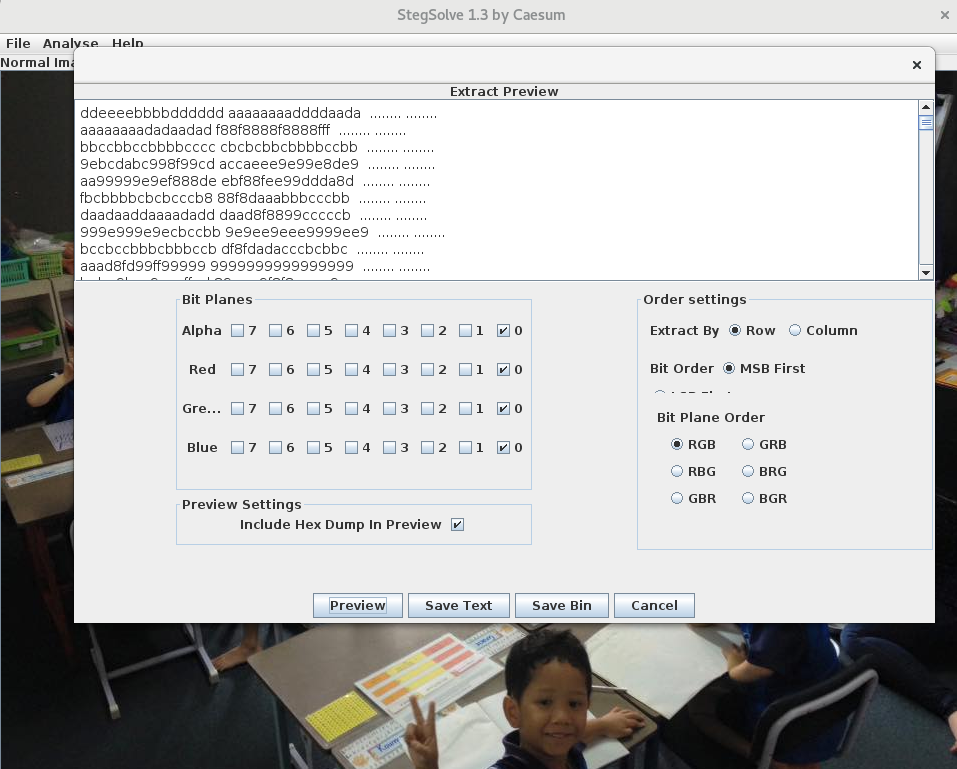Toggle Alpha bit plane 4 checkbox
The image size is (957, 769).
pos(351,331)
